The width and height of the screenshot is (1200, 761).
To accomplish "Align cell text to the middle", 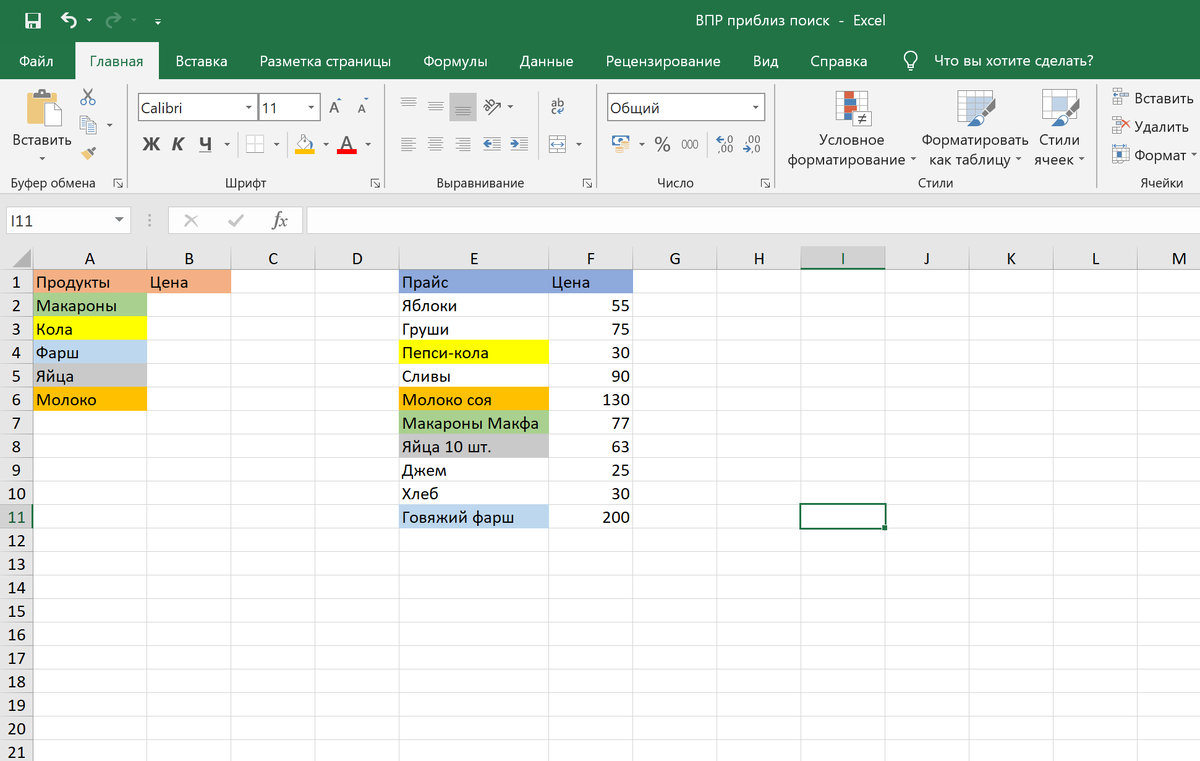I will 435,105.
